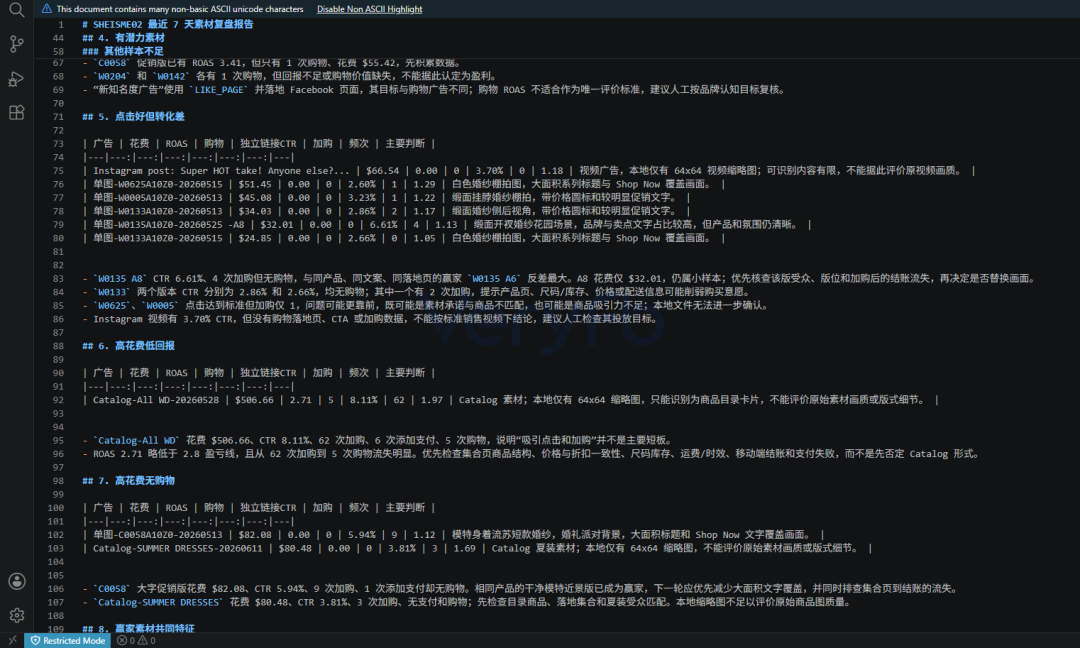Click the Restricted Mode status item

(x=68, y=640)
